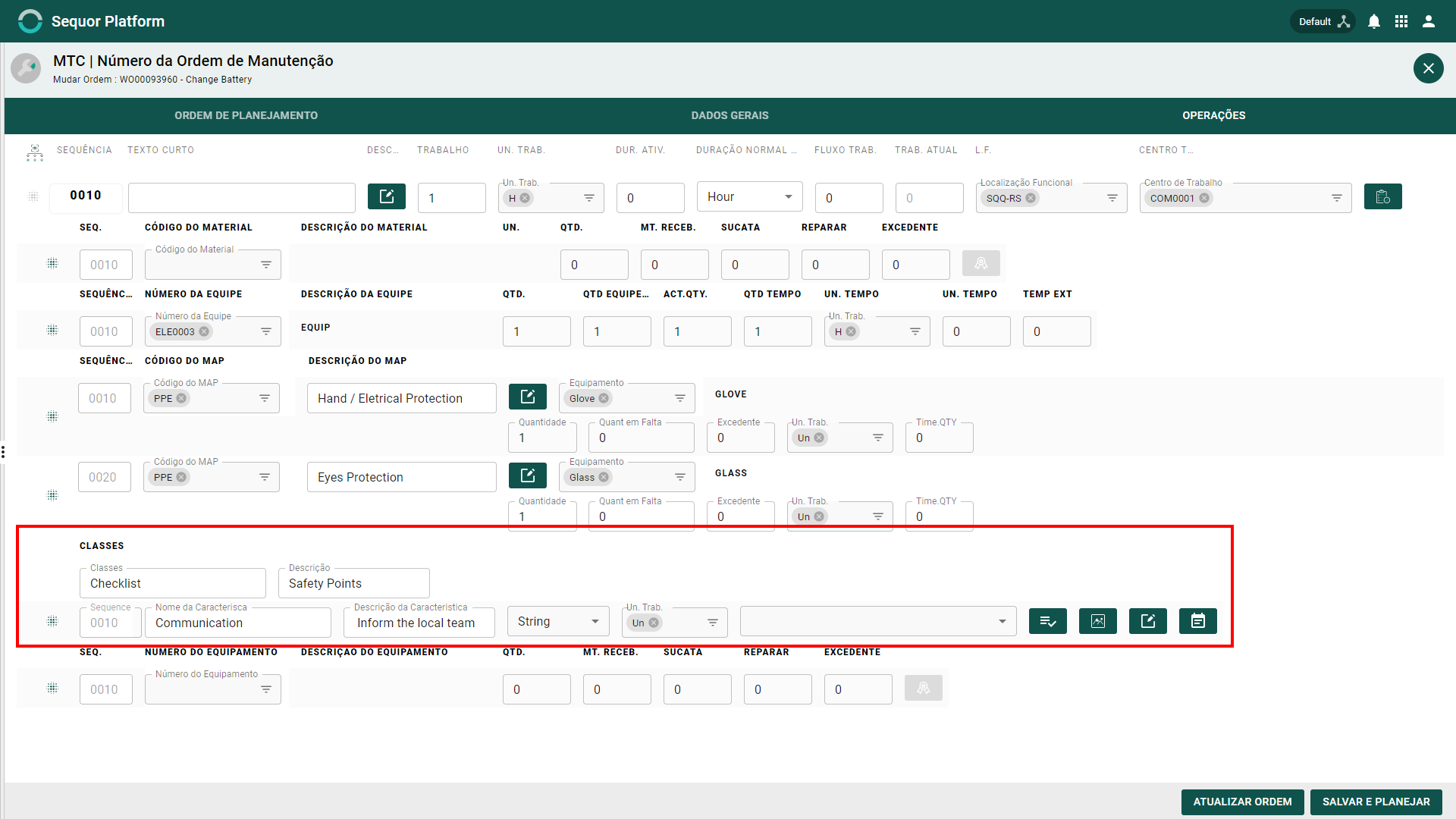Remove the SQQ-RS functional location chip
Viewport: 1456px width, 819px height.
1031,198
